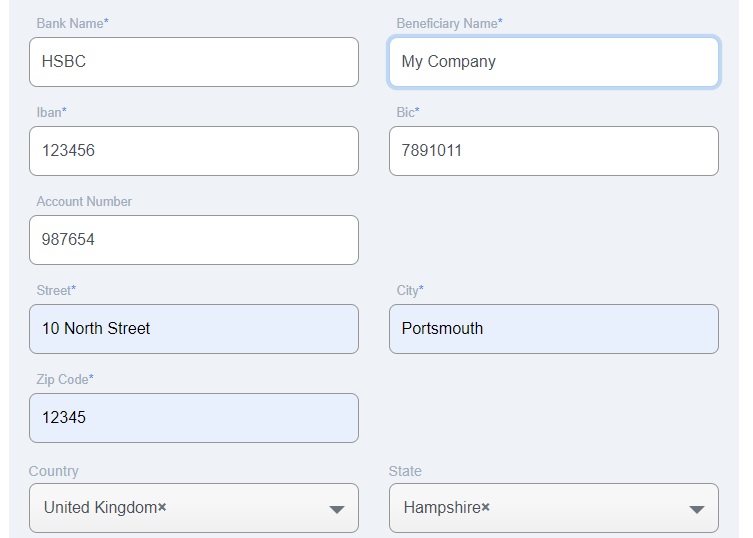Select the City field containing Portsmouth
Screen dimensions: 753x538
tap(553, 329)
